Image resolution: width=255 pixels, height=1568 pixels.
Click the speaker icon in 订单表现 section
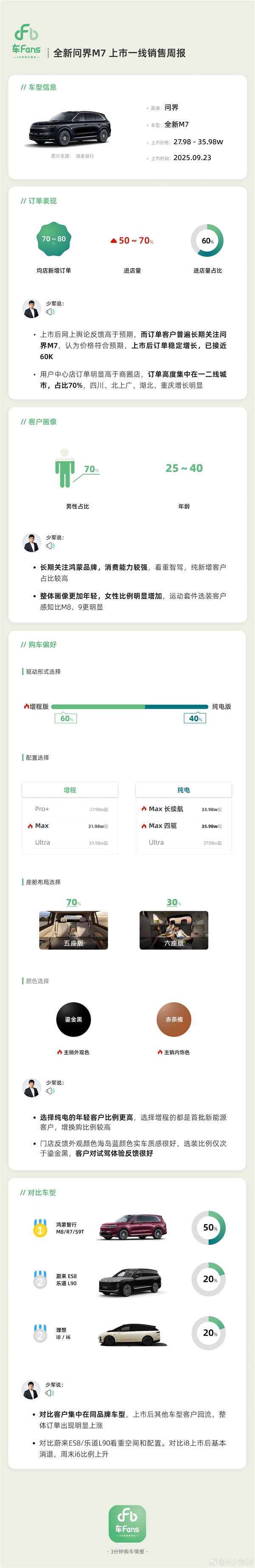tap(50, 312)
